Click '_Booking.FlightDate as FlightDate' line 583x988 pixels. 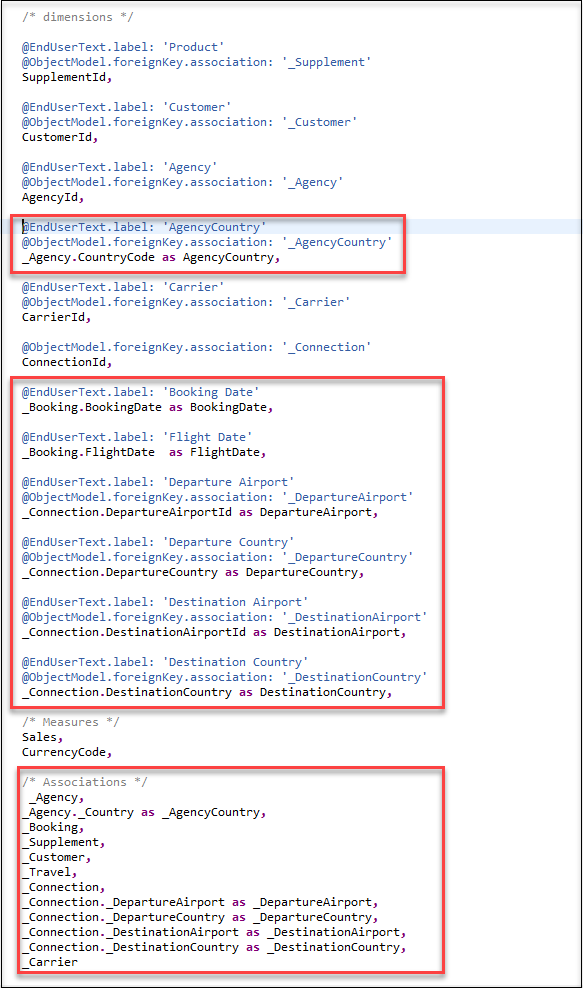[x=144, y=452]
